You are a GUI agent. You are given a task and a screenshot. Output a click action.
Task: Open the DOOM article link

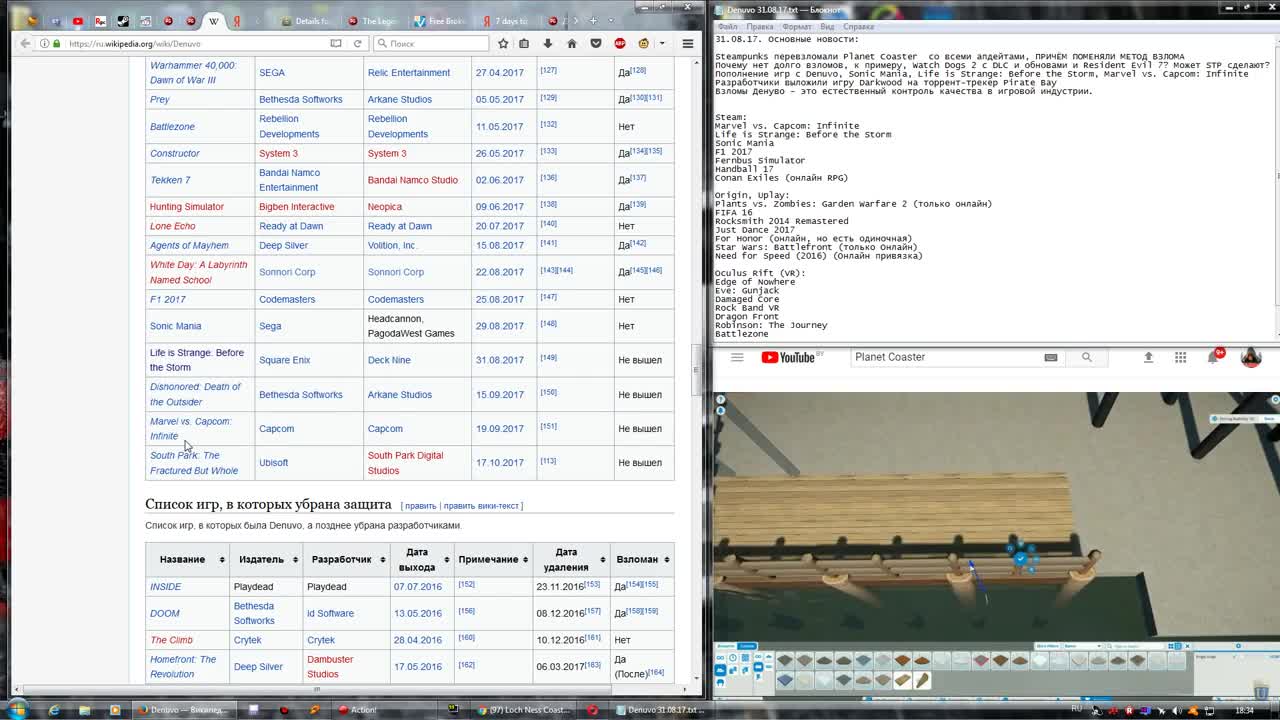(x=165, y=613)
